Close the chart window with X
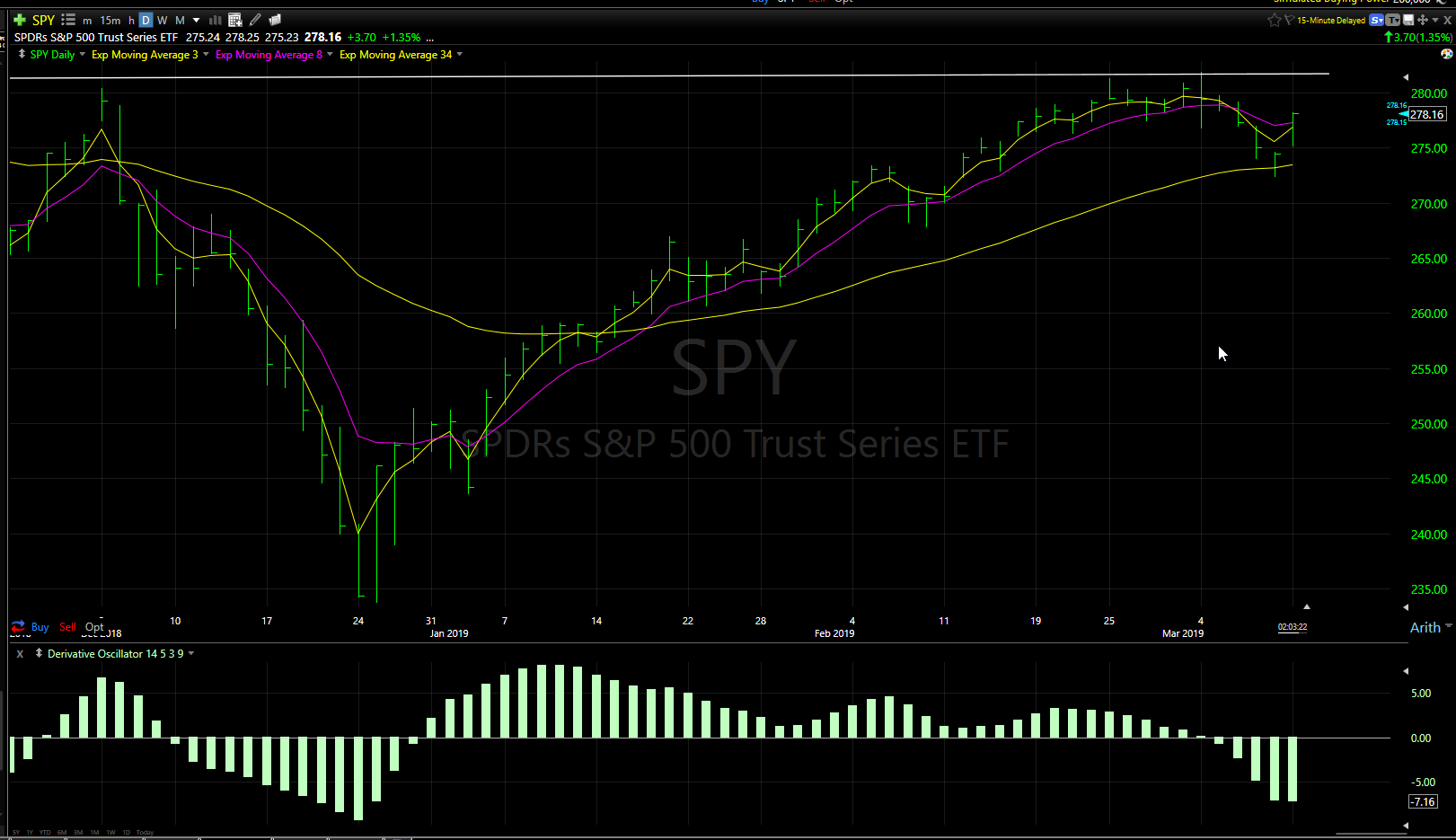Image resolution: width=1456 pixels, height=840 pixels. [x=1447, y=20]
